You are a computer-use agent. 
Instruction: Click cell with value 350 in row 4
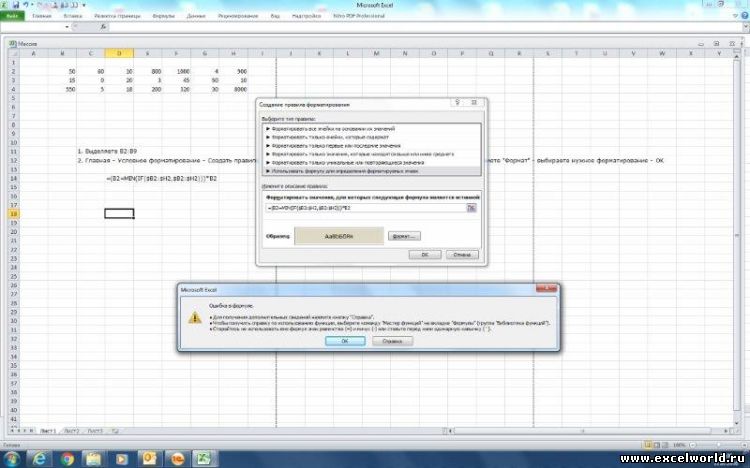(62, 89)
